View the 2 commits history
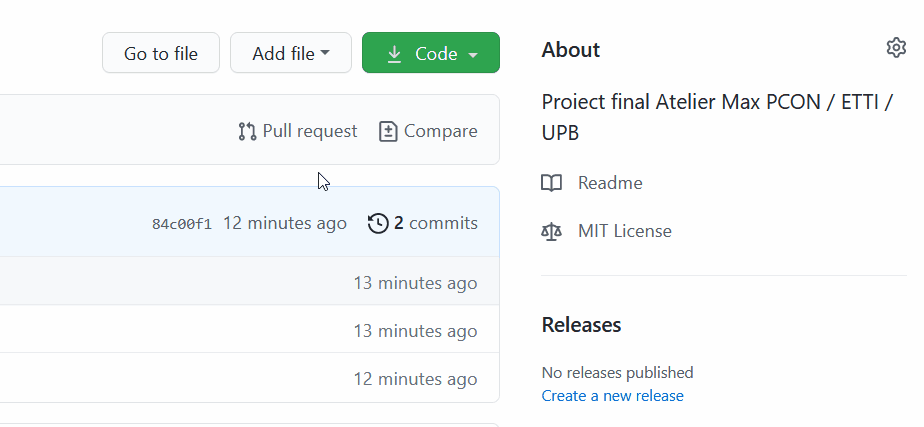924x427 pixels. pyautogui.click(x=435, y=223)
